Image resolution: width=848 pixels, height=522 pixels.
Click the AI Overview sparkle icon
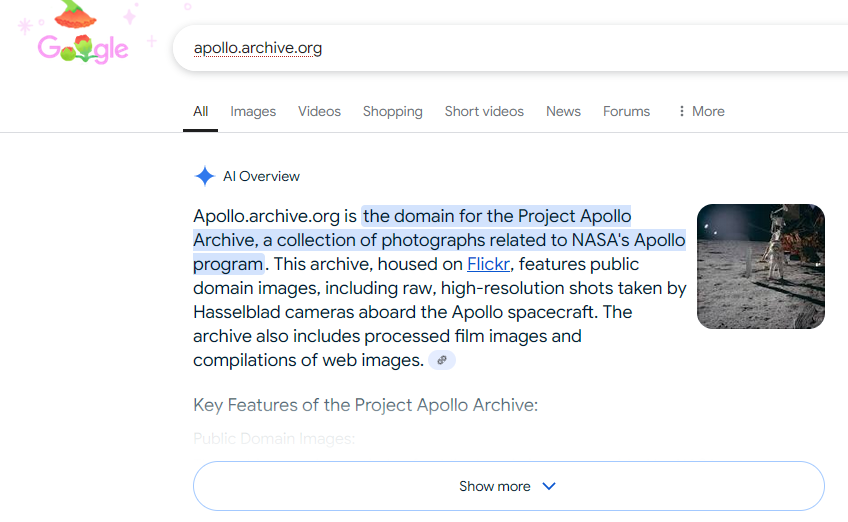click(204, 176)
